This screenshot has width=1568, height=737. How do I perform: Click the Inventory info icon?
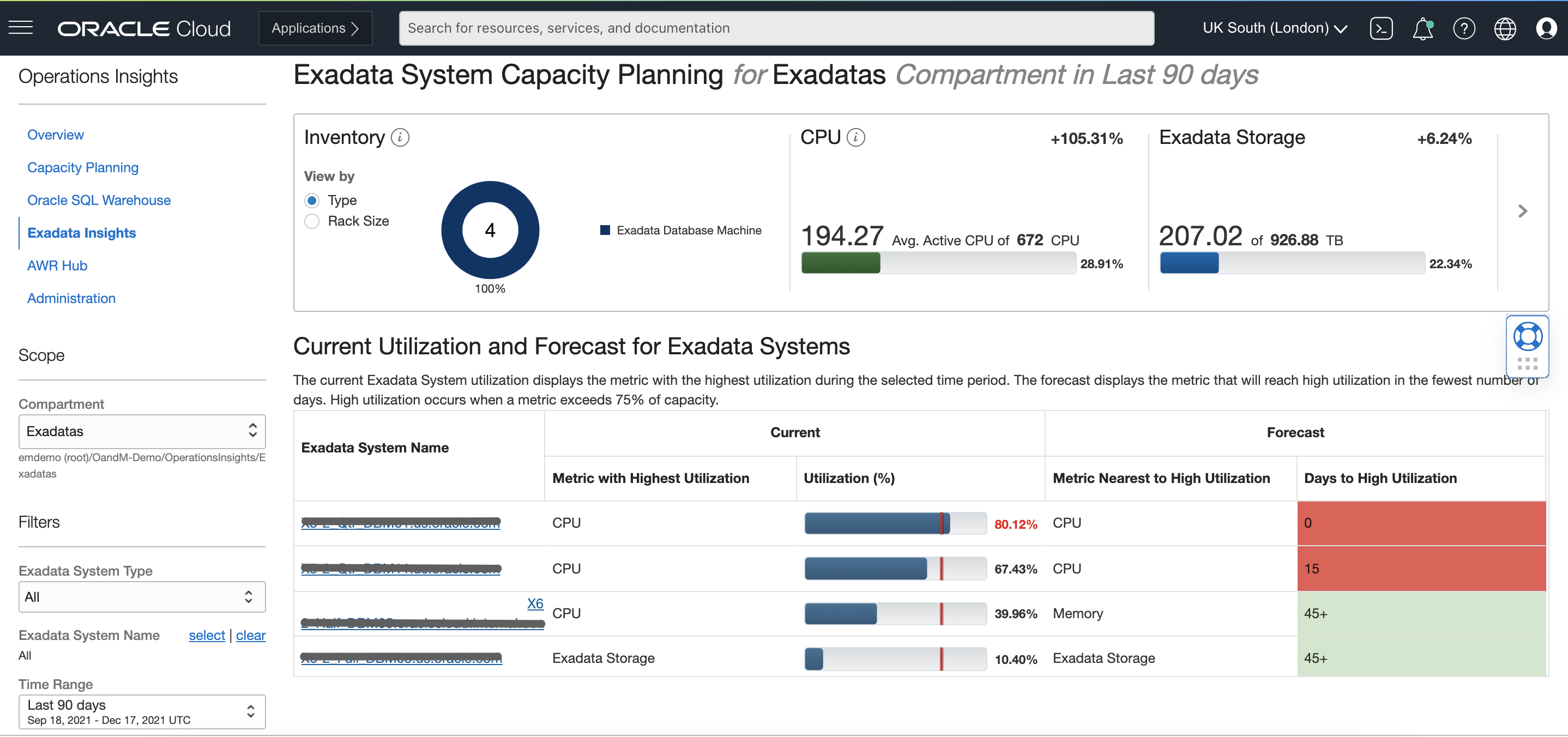pyautogui.click(x=400, y=137)
